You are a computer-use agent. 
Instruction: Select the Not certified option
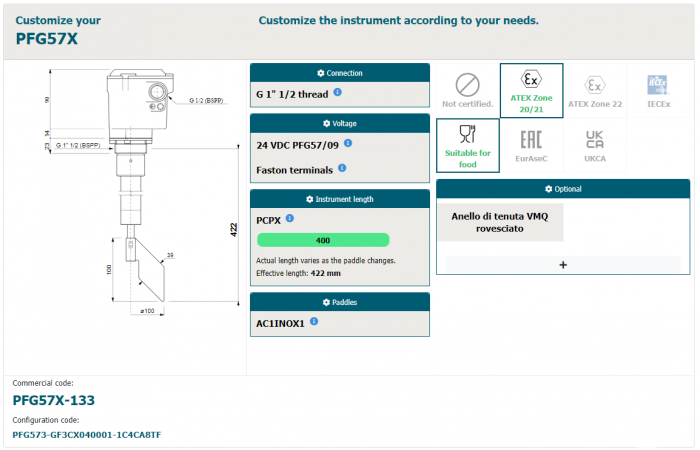467,90
